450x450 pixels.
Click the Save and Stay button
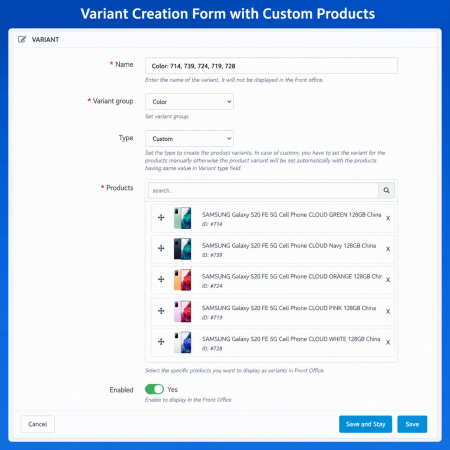pos(365,424)
